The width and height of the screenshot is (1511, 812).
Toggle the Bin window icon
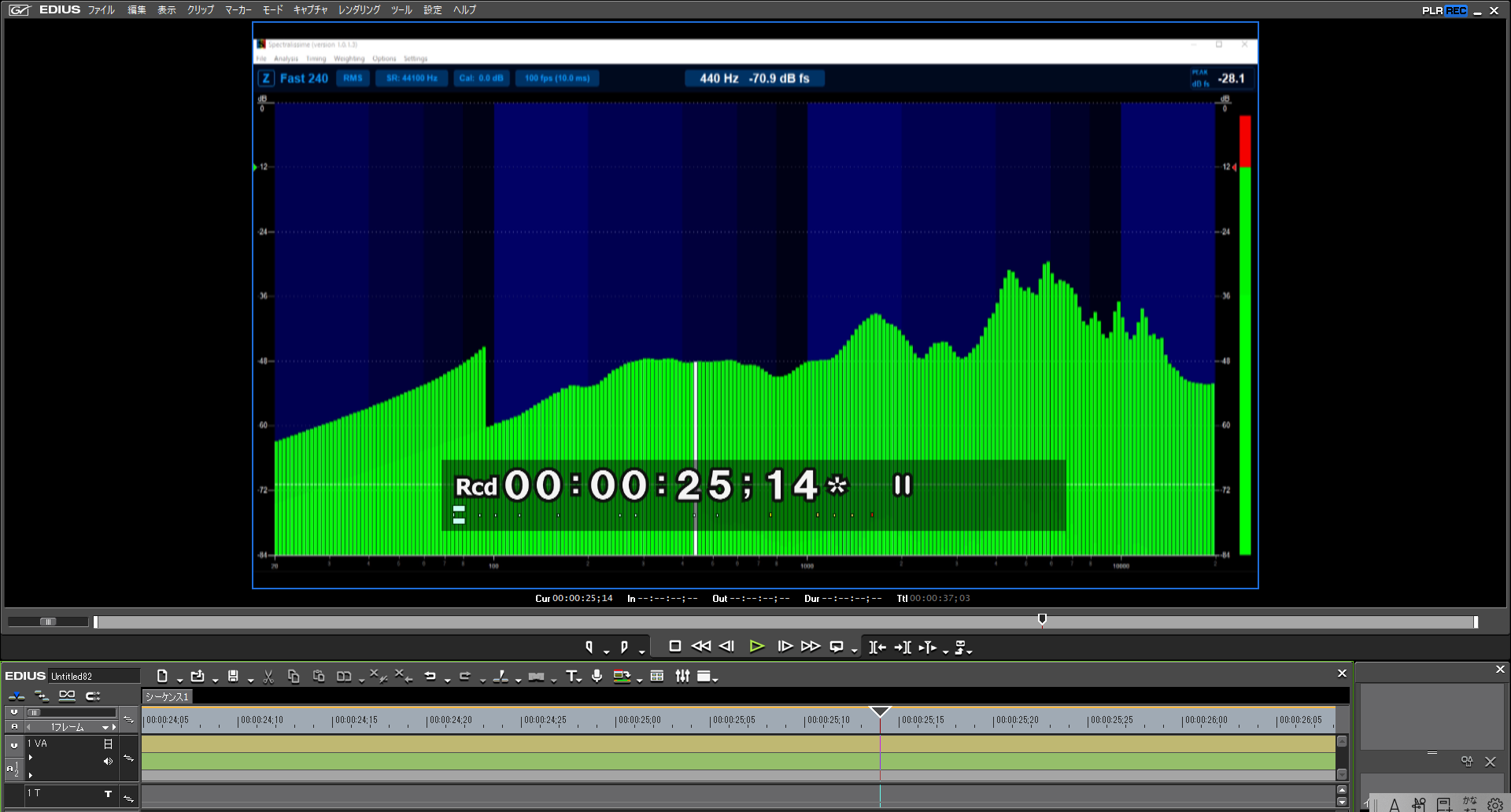point(657,676)
